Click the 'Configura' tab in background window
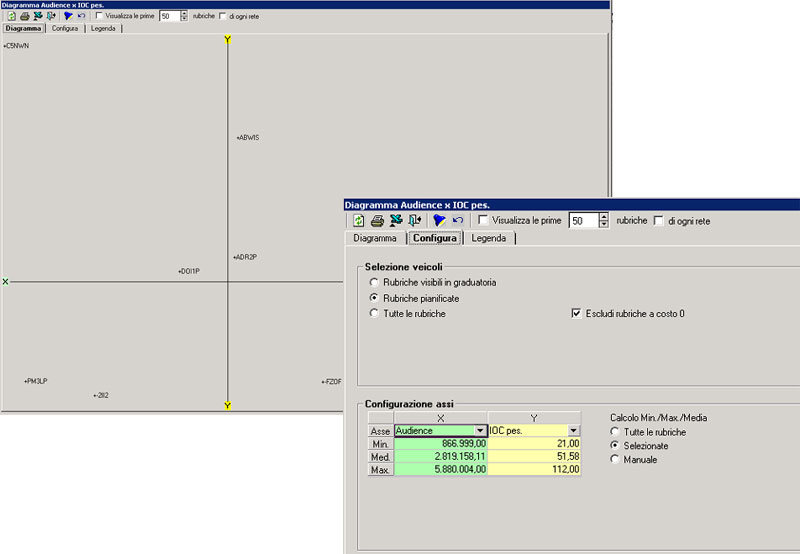This screenshot has width=800, height=554. (65, 29)
